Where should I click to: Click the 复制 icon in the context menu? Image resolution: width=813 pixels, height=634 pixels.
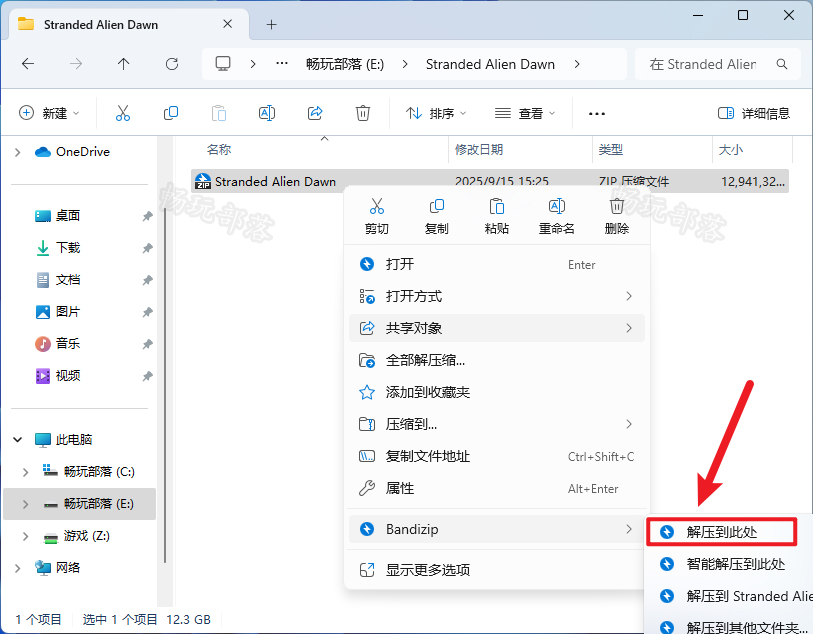(437, 206)
